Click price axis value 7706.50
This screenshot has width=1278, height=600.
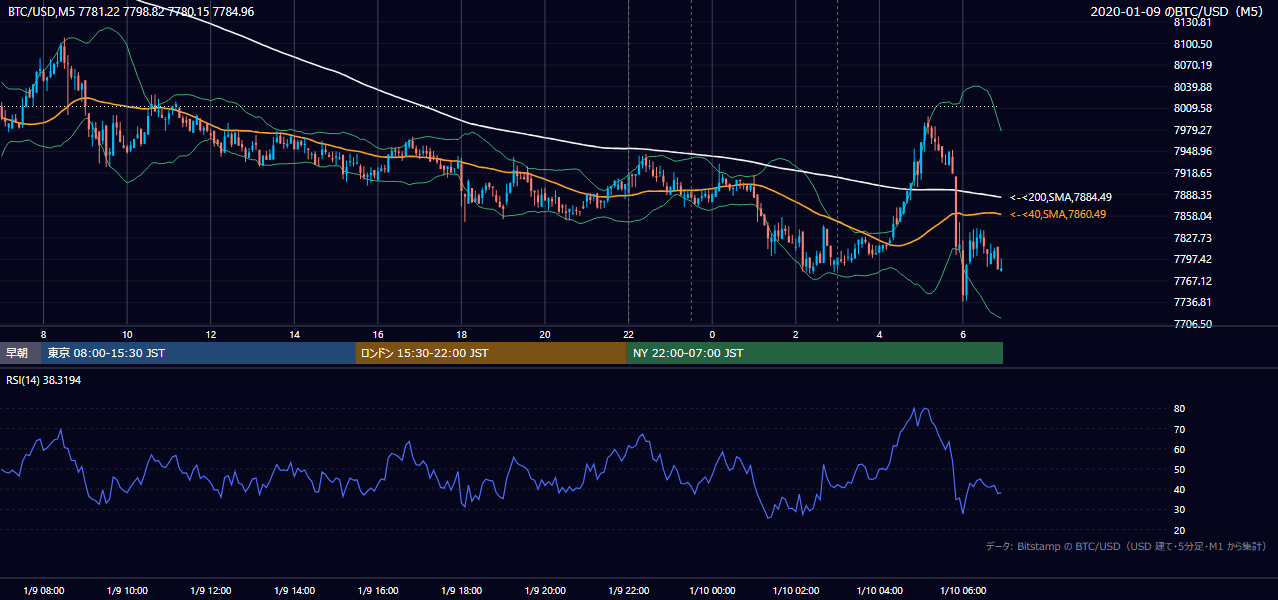1193,324
